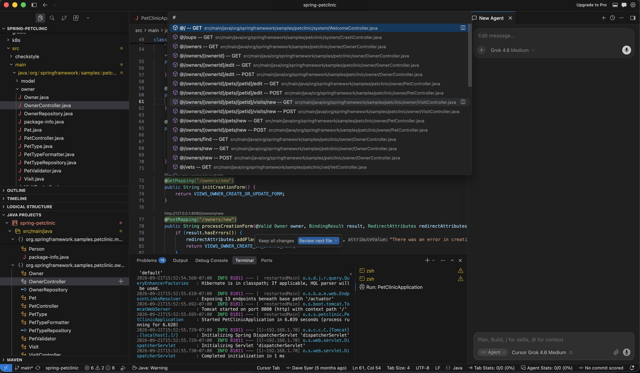Open Visit.java in the explorer
This screenshot has width=640, height=373.
click(34, 179)
